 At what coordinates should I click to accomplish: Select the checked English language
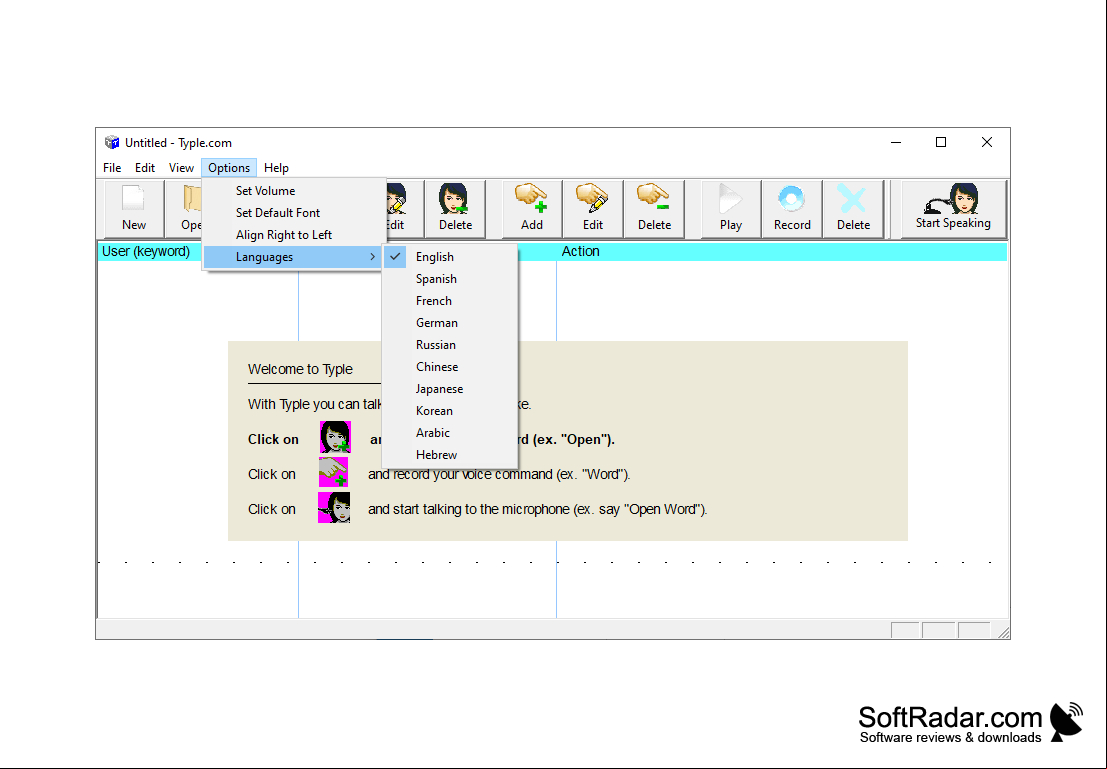point(450,257)
